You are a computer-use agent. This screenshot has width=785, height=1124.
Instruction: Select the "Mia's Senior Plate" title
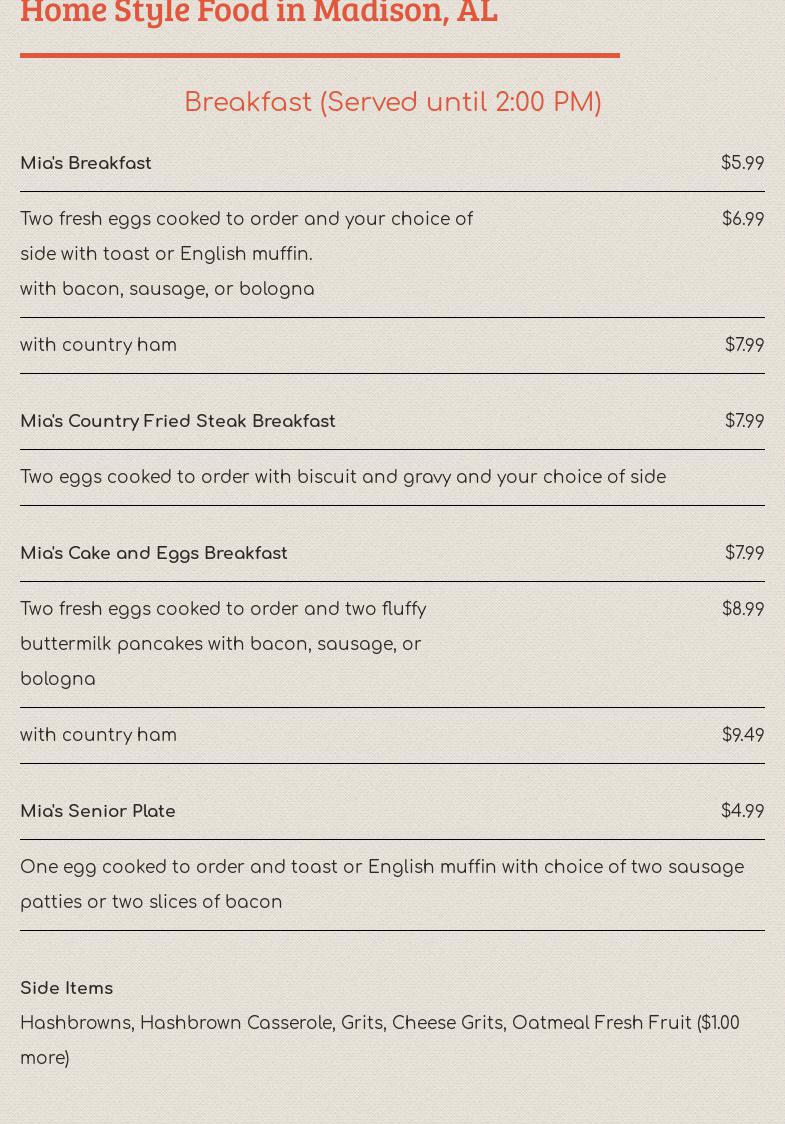pos(98,811)
